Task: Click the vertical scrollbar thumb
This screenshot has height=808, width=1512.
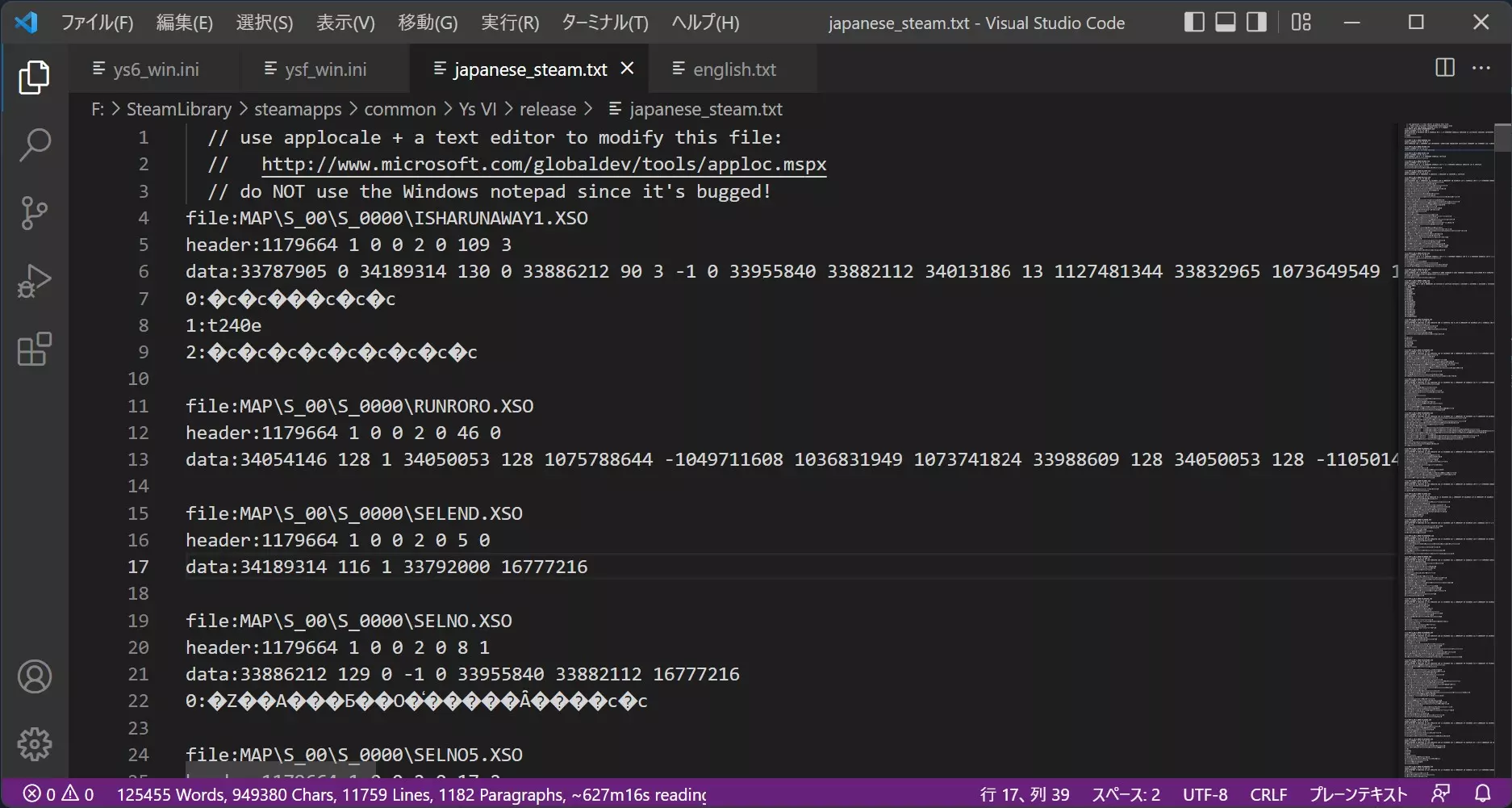Action: [x=1503, y=137]
